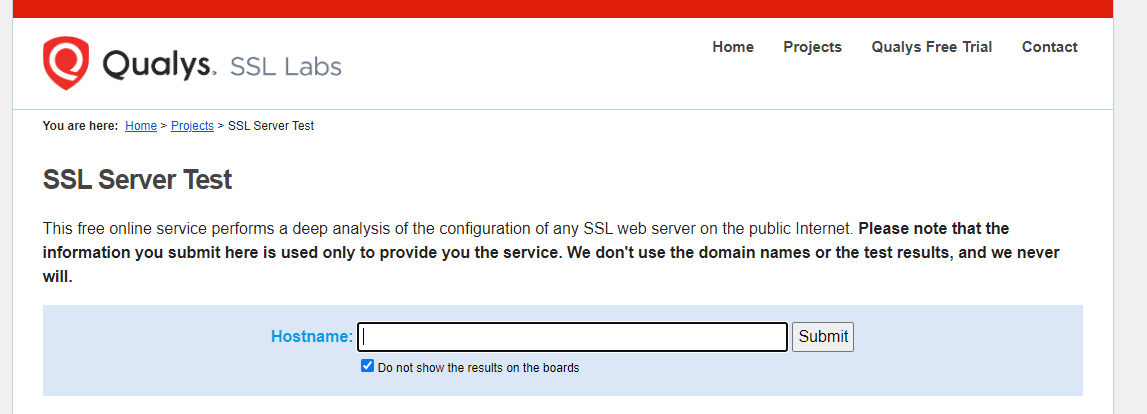Click the SSL Labs text beside the logo
This screenshot has width=1147, height=414.
pyautogui.click(x=286, y=67)
